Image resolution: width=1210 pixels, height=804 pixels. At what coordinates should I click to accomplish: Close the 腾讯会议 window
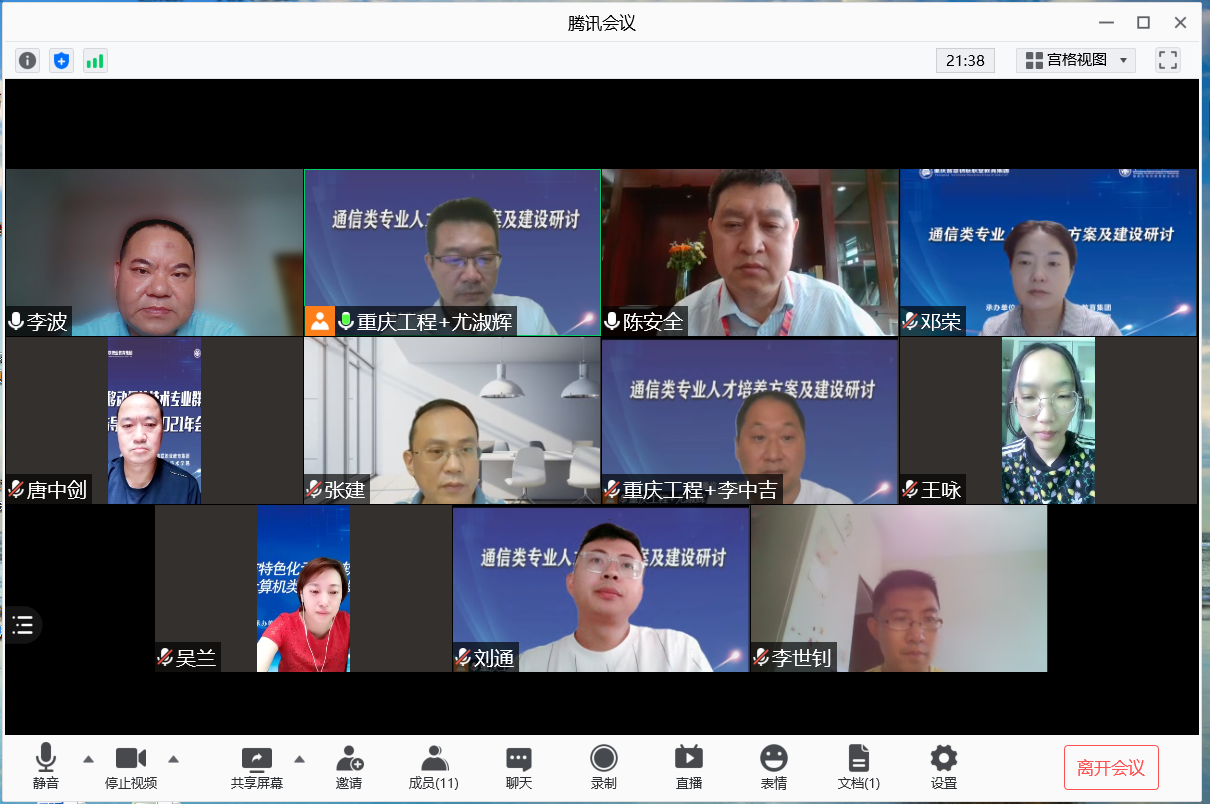click(x=1181, y=22)
